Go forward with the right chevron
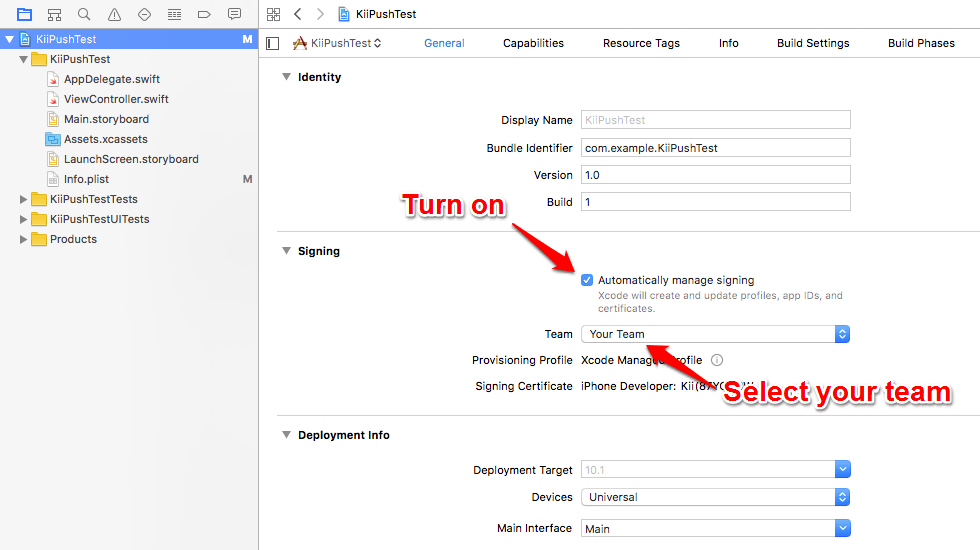Screen dimensions: 980x550 point(320,14)
